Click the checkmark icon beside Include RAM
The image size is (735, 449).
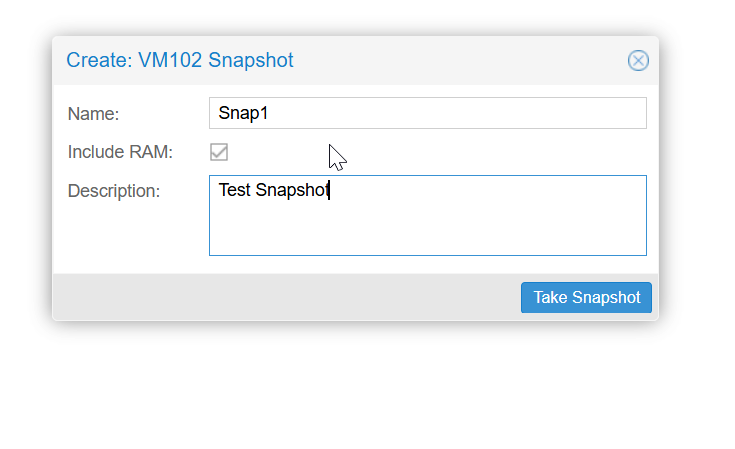point(219,152)
